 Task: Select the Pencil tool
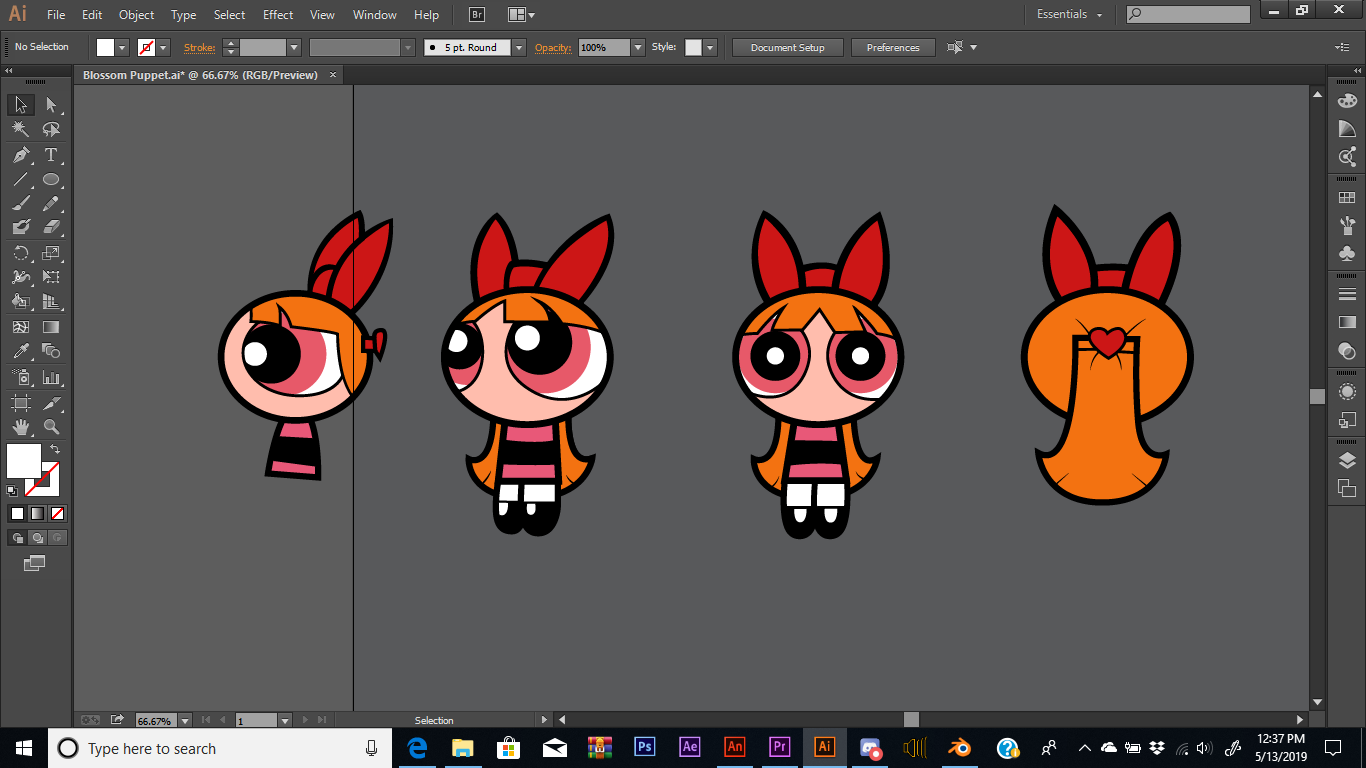[x=51, y=203]
